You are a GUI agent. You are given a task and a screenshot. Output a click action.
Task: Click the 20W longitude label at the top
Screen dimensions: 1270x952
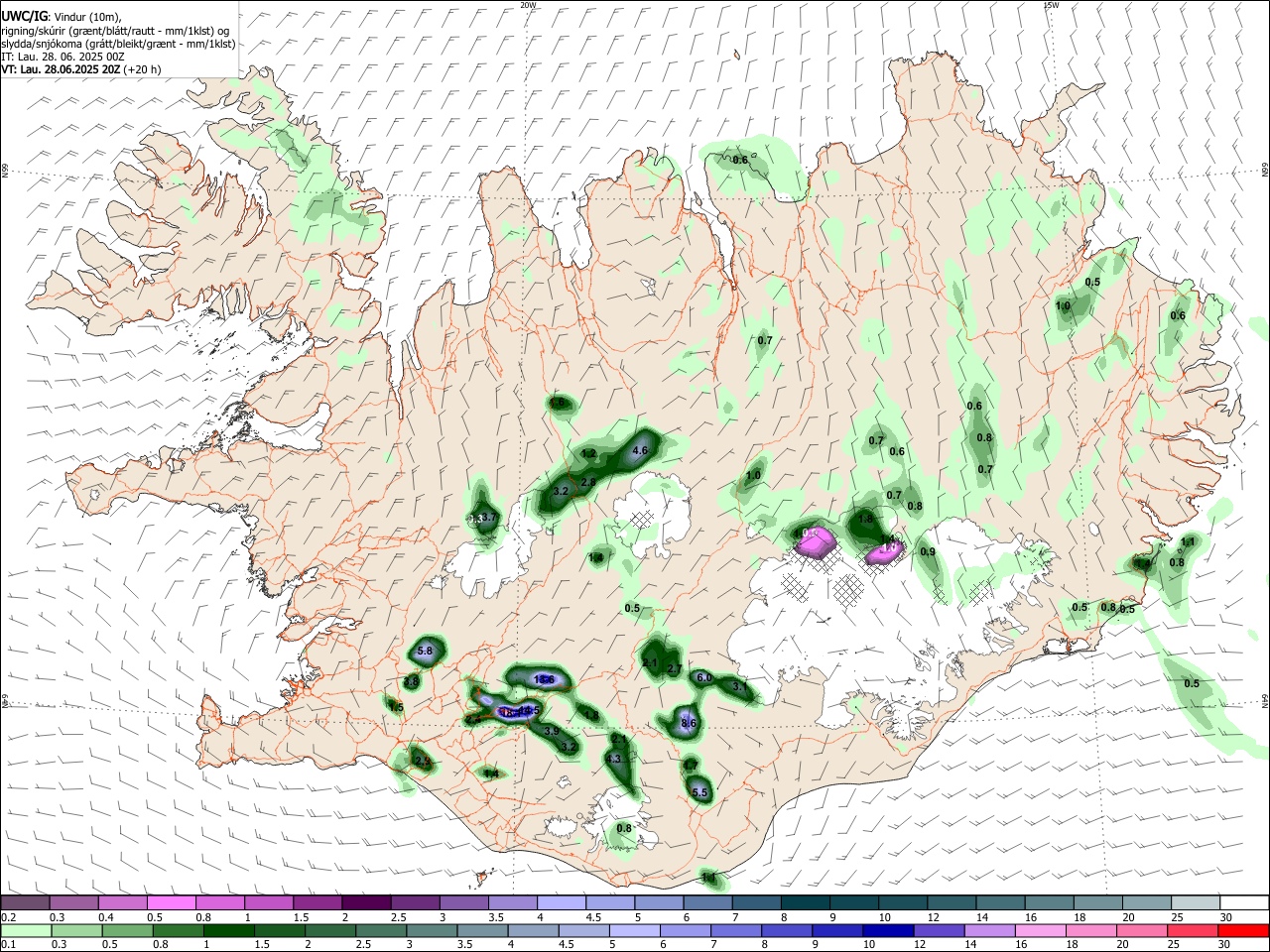pos(528,5)
